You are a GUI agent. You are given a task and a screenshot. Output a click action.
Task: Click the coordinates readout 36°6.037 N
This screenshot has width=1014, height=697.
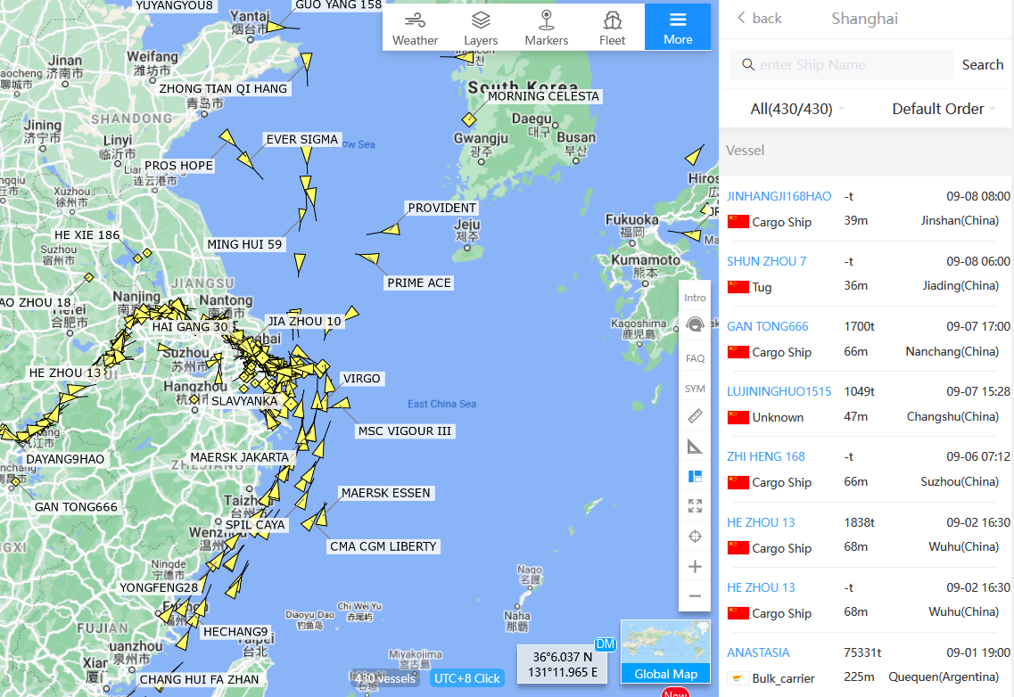click(x=562, y=656)
